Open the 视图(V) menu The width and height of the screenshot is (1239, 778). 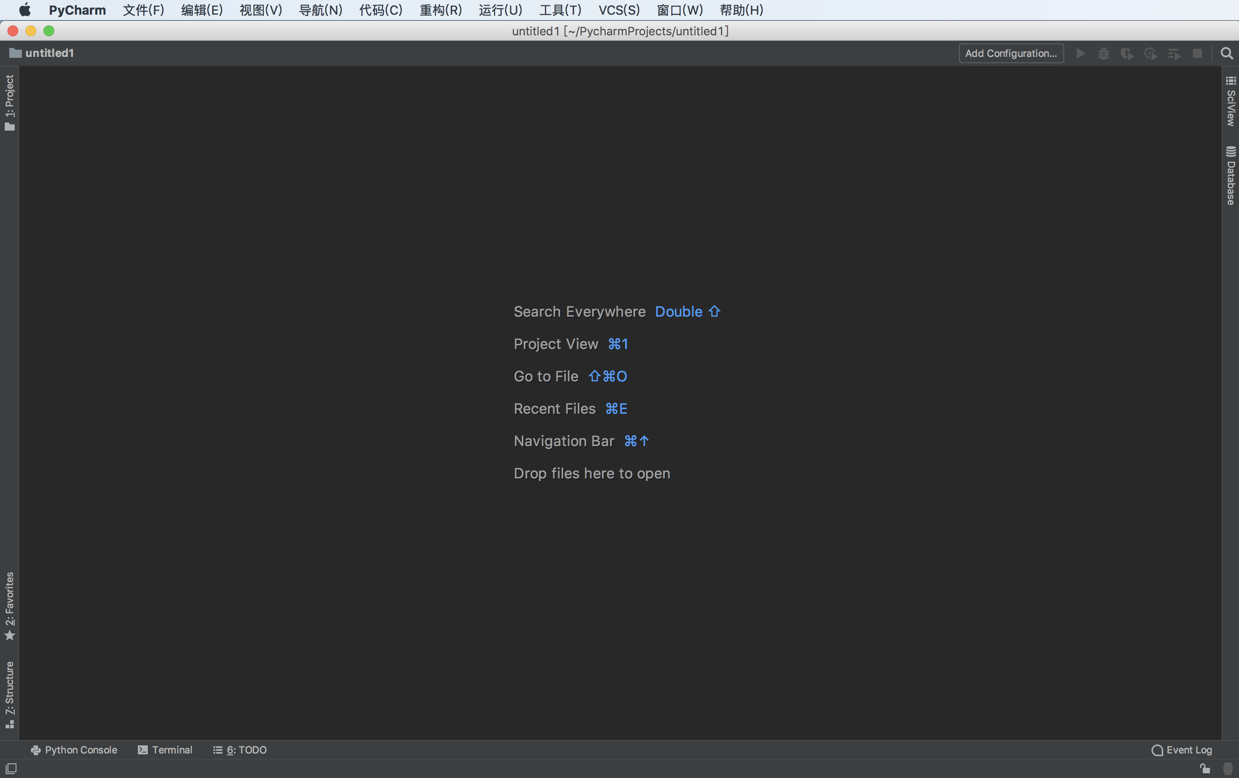(260, 10)
